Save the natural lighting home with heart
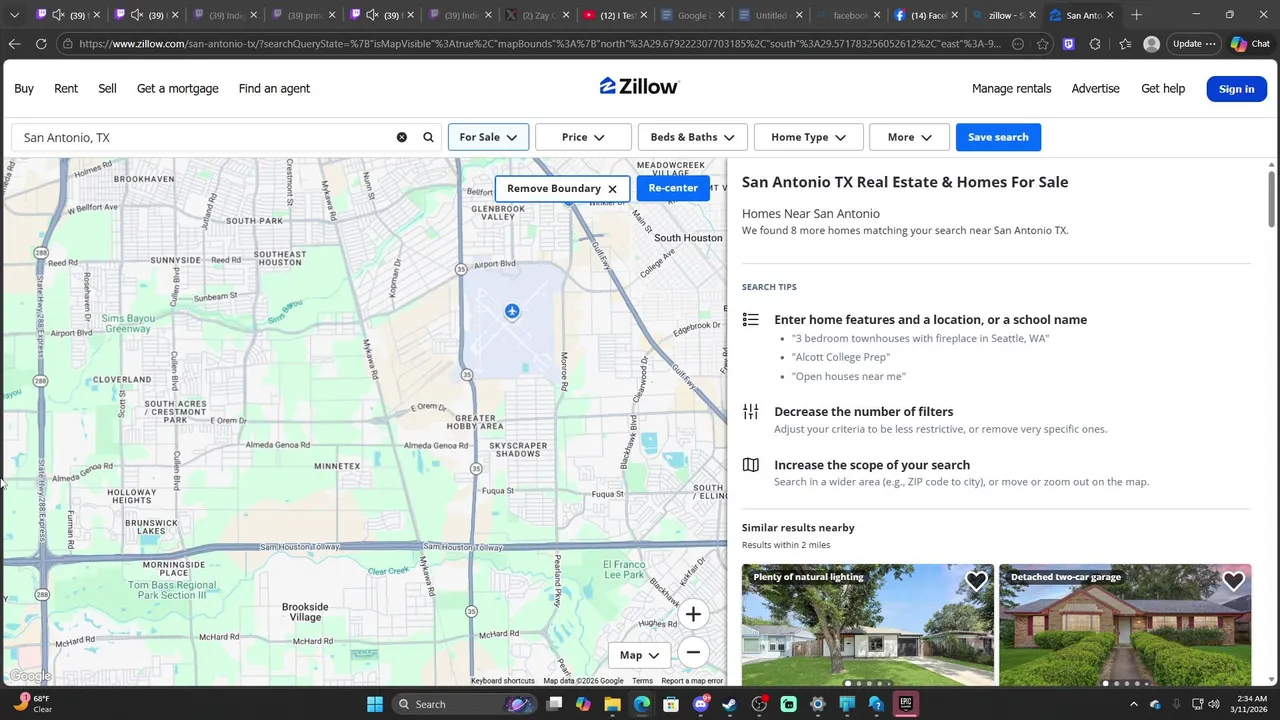This screenshot has height=720, width=1280. click(x=976, y=581)
